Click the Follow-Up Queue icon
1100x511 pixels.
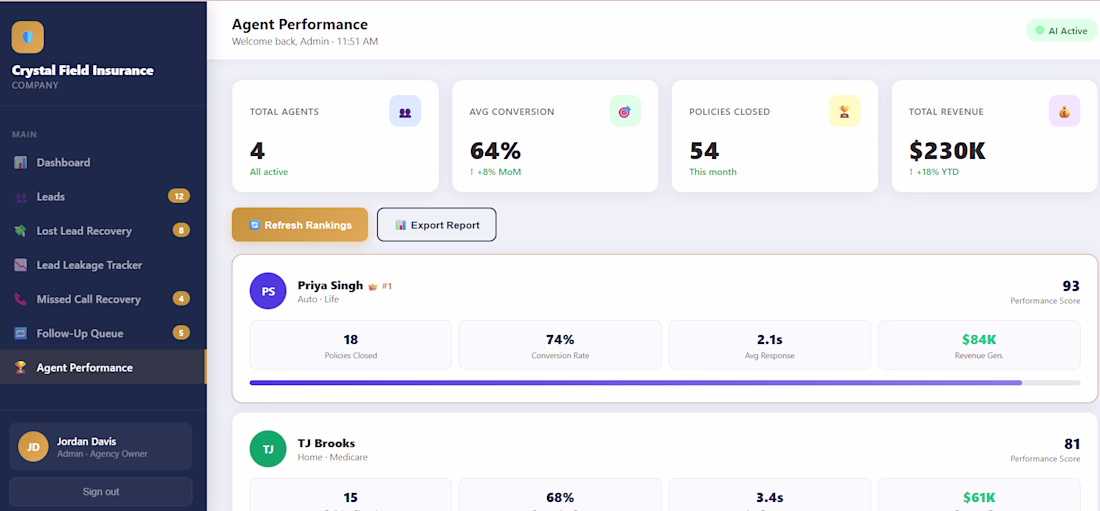click(20, 333)
